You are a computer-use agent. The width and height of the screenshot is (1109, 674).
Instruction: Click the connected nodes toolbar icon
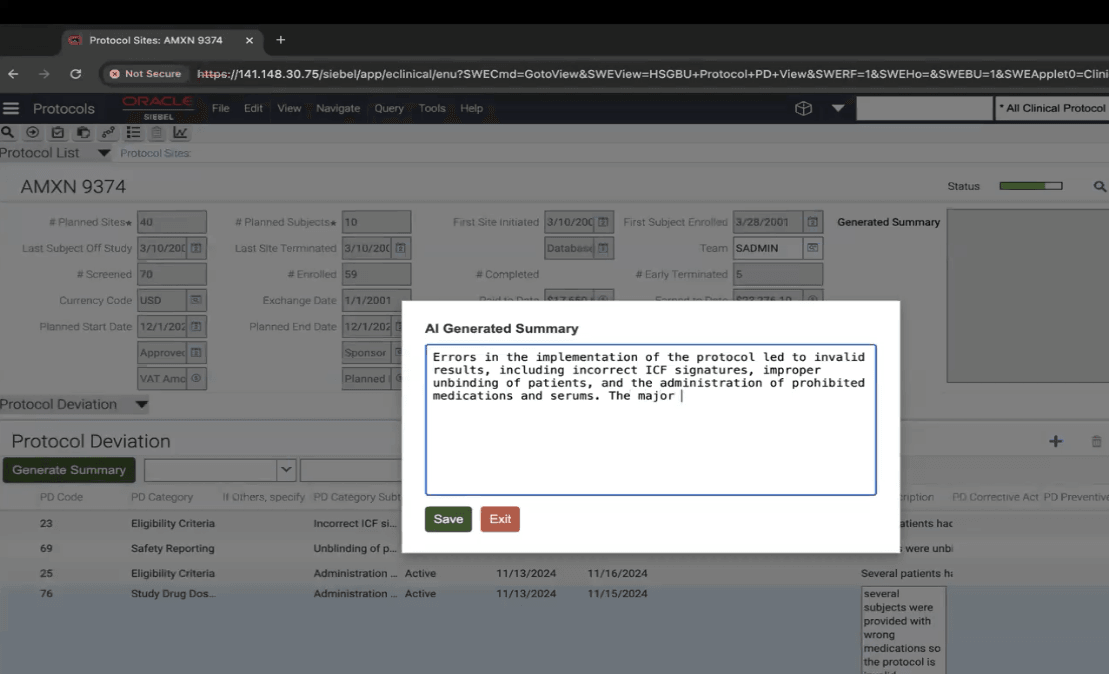click(108, 132)
